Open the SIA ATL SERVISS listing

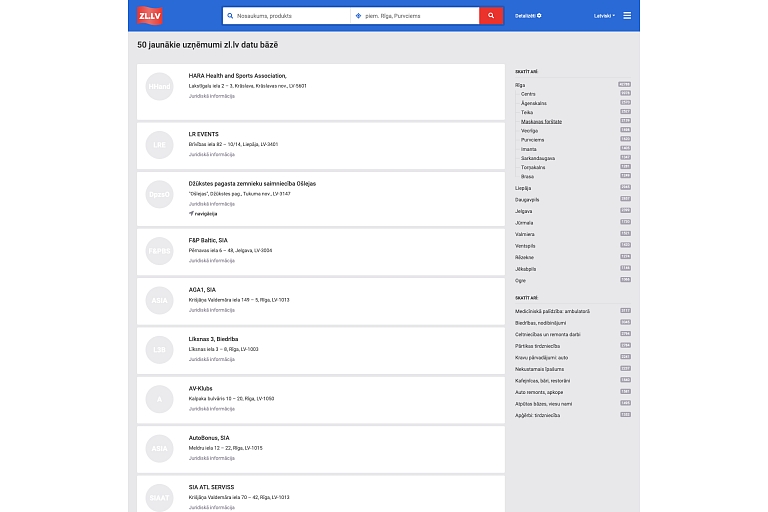(211, 488)
